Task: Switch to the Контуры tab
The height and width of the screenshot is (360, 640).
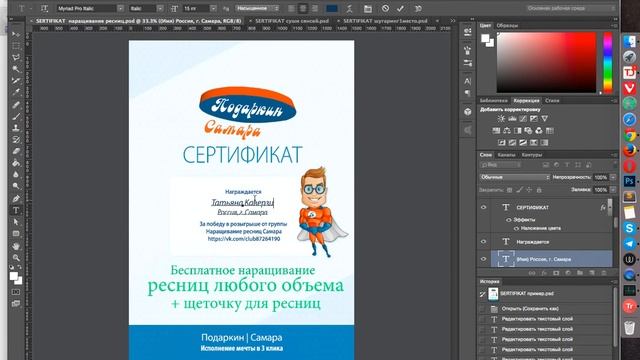Action: point(532,155)
